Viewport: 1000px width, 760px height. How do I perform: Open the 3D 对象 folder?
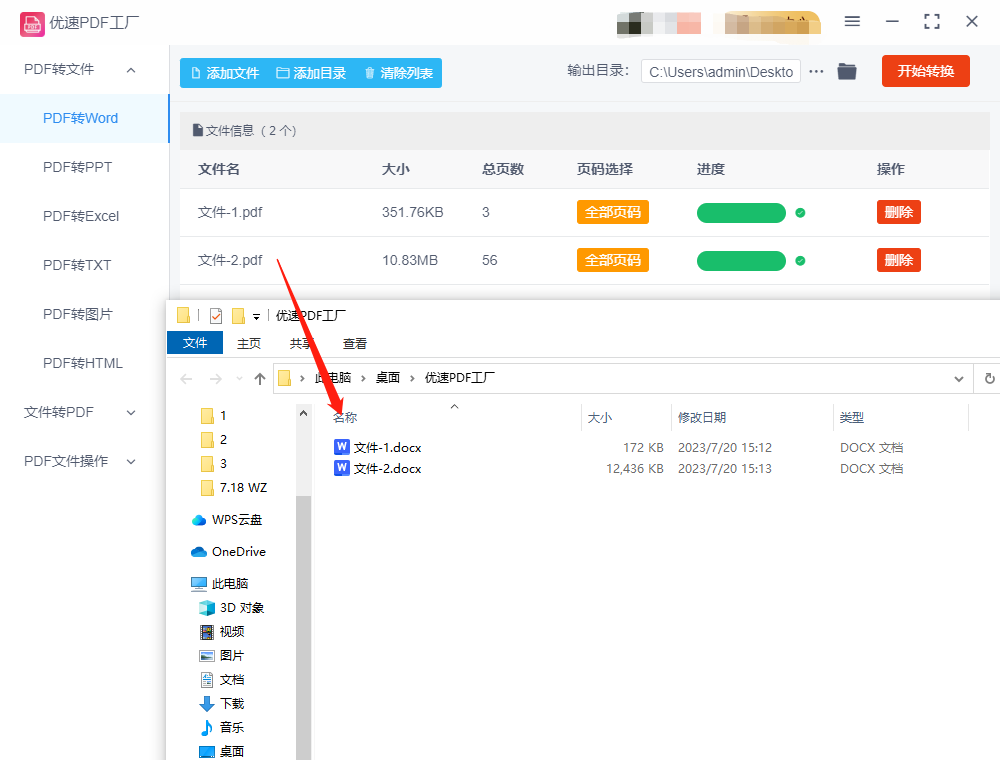click(x=232, y=608)
